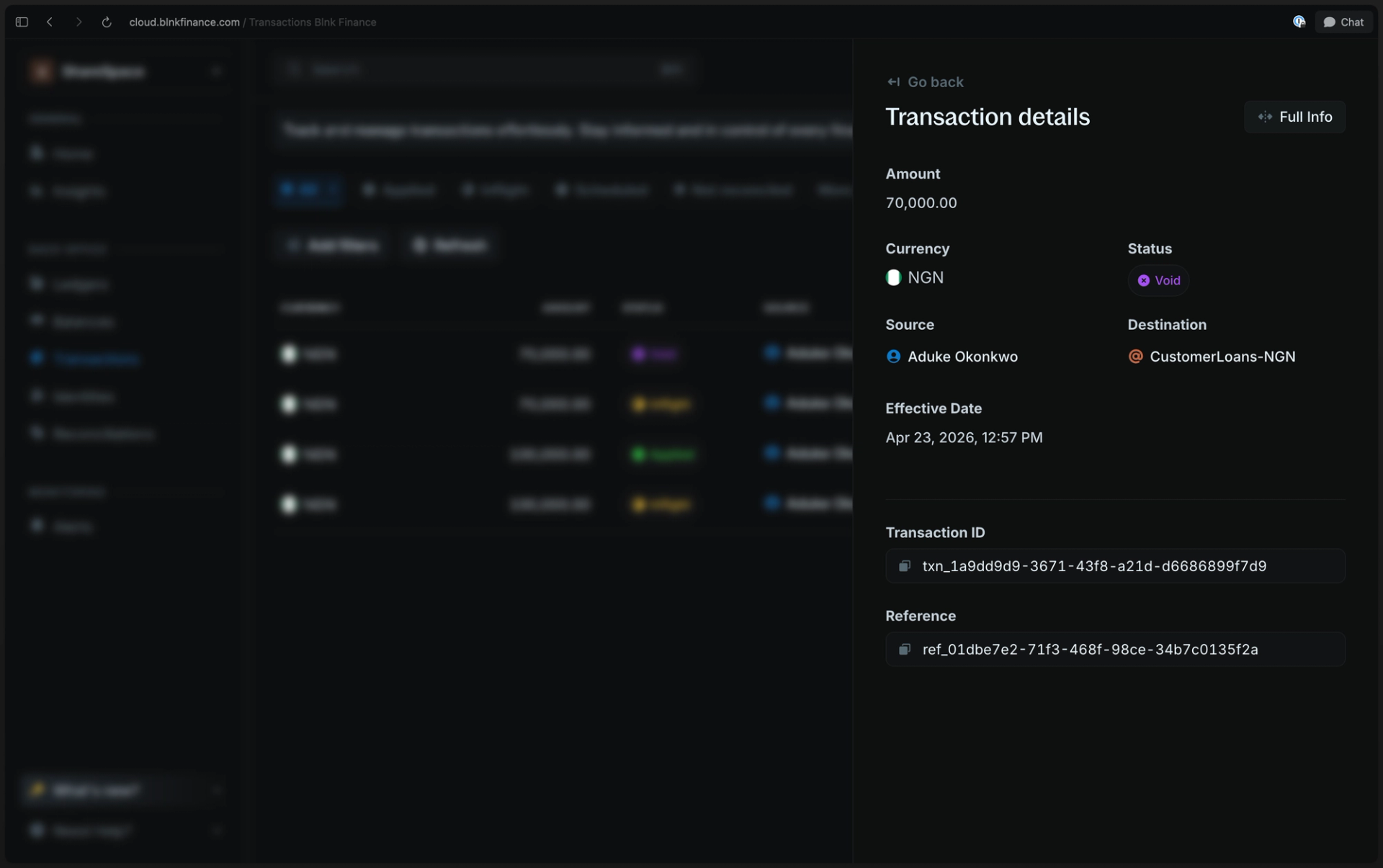Click the Add filters button behind the panel
This screenshot has width=1383, height=868.
tap(333, 246)
